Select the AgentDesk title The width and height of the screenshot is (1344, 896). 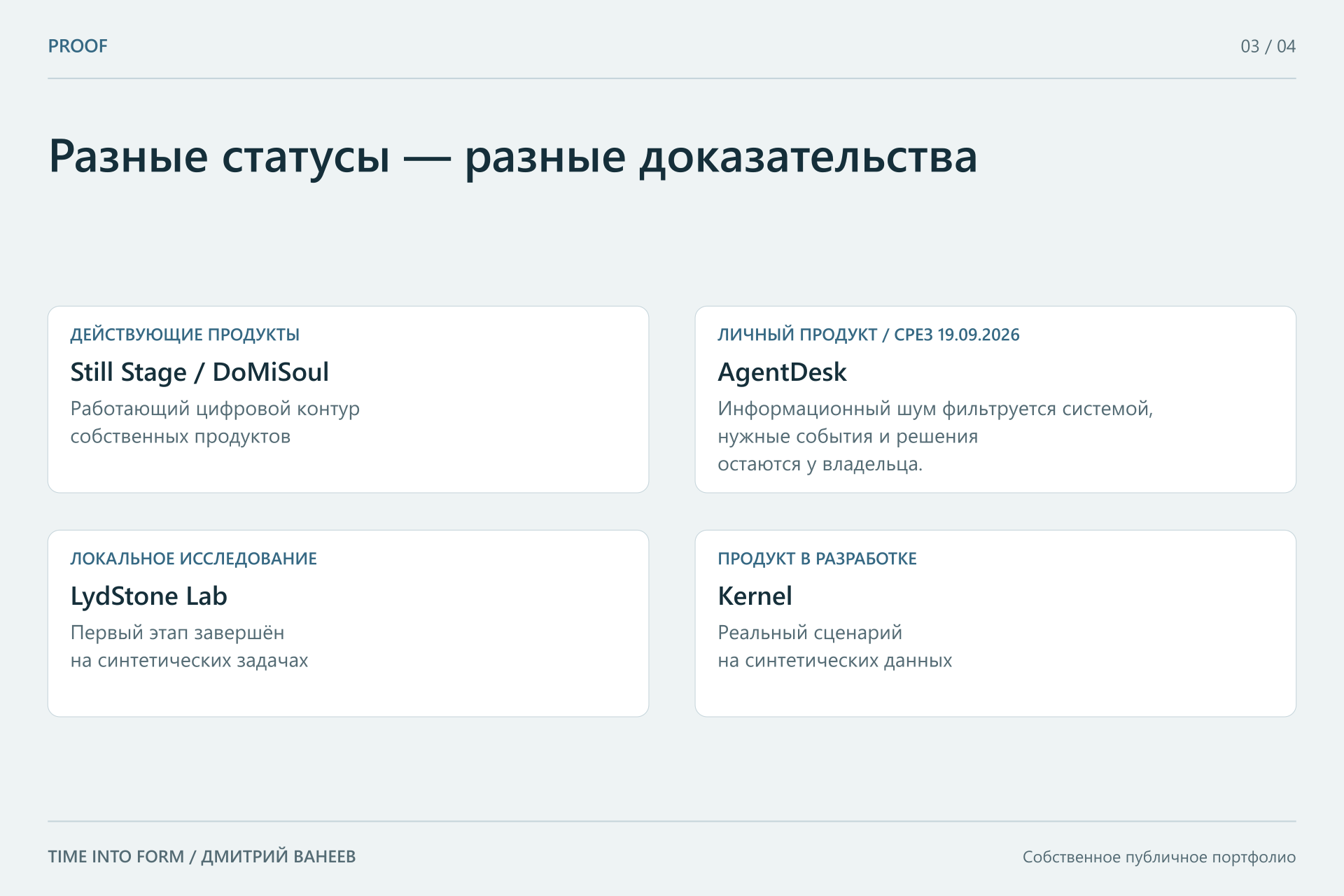pyautogui.click(x=782, y=372)
